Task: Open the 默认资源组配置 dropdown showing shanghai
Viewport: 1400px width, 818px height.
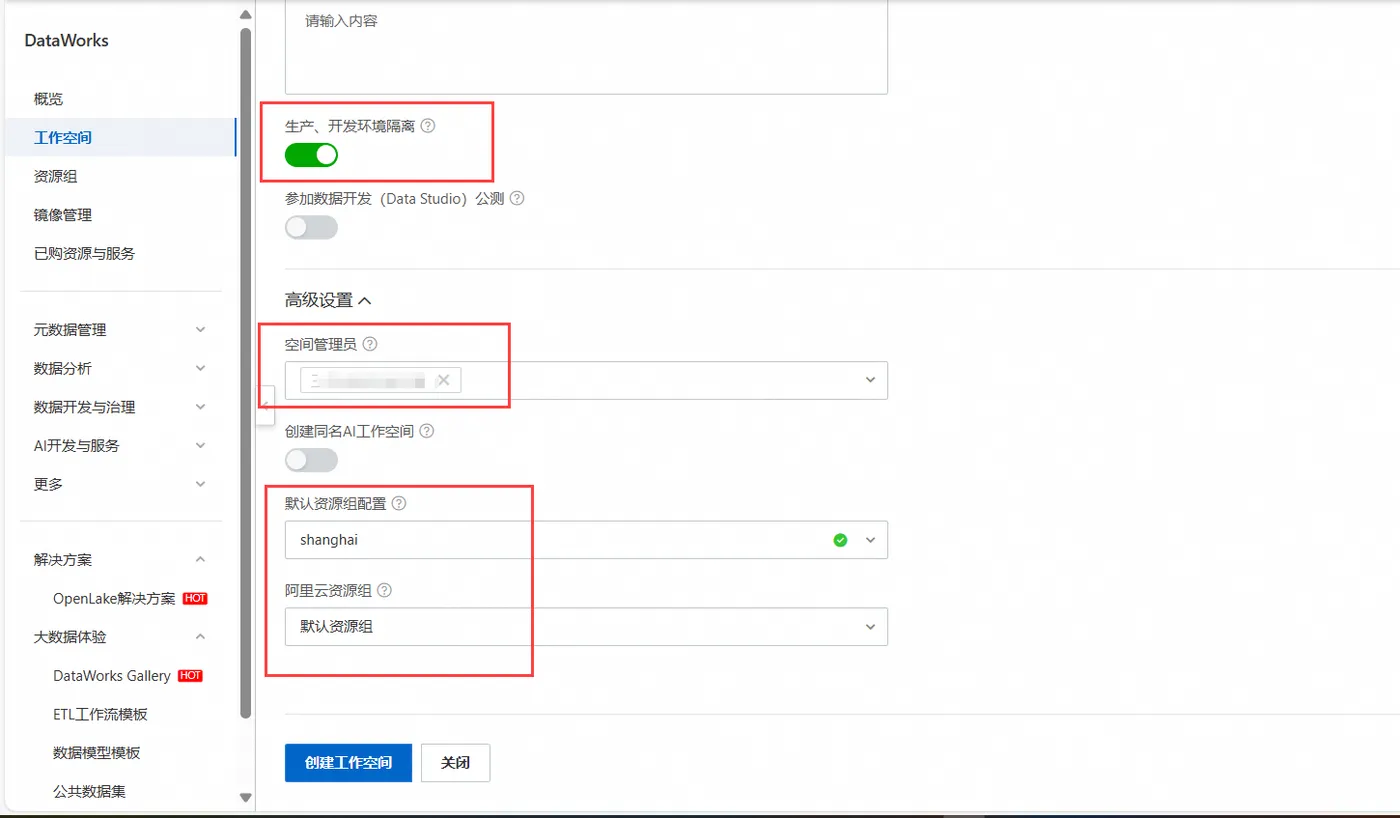Action: click(586, 540)
